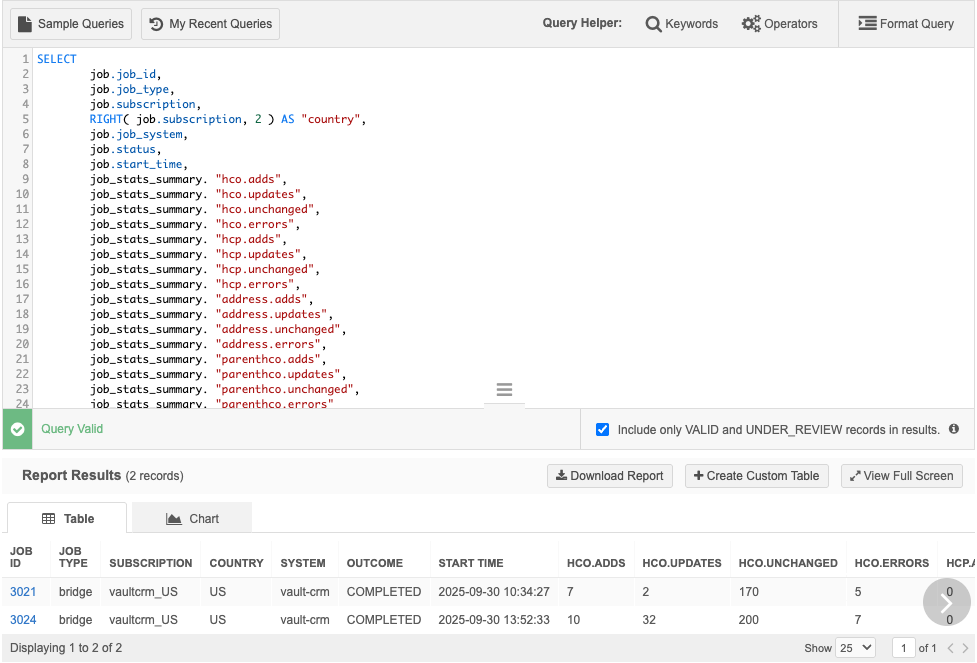Click the info icon beside VALID records option
977x663 pixels.
(954, 429)
